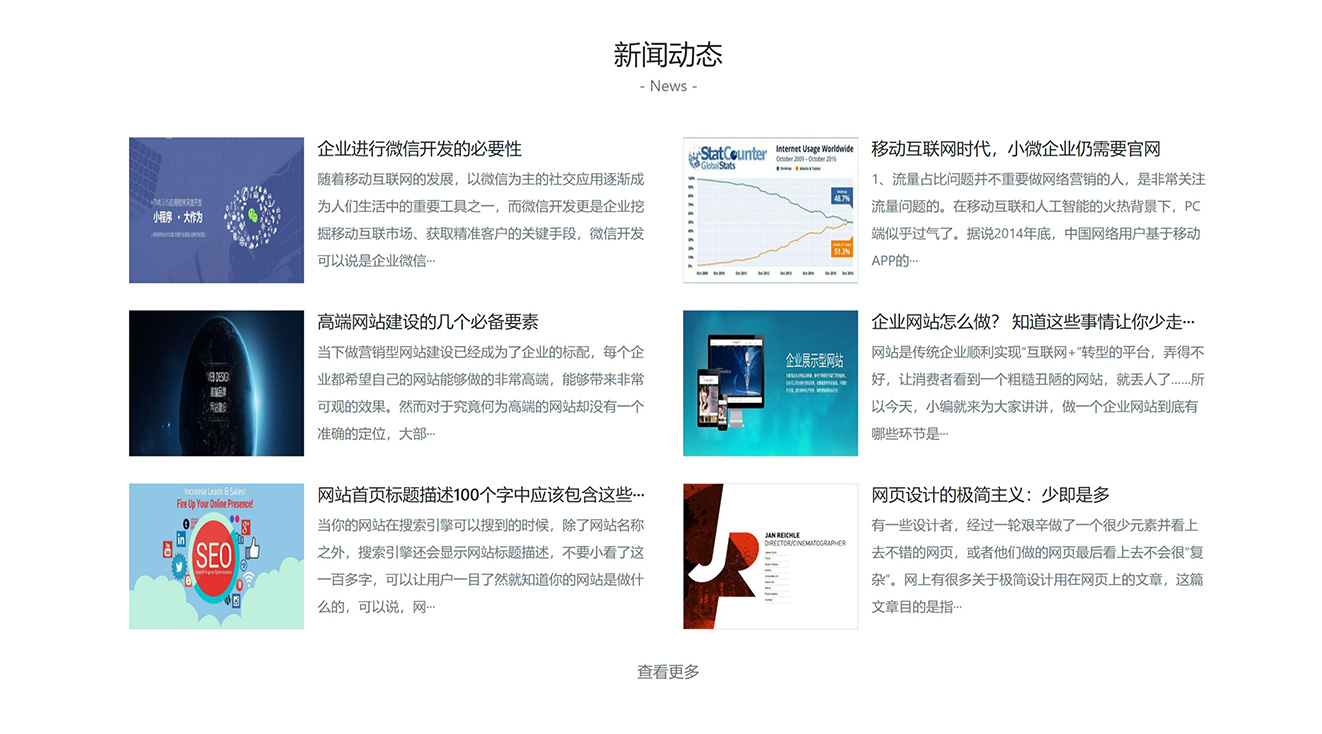Viewport: 1322px width, 734px height.
Task: Open article 企业网站怎么做？知道这些事情
Action: [1033, 322]
